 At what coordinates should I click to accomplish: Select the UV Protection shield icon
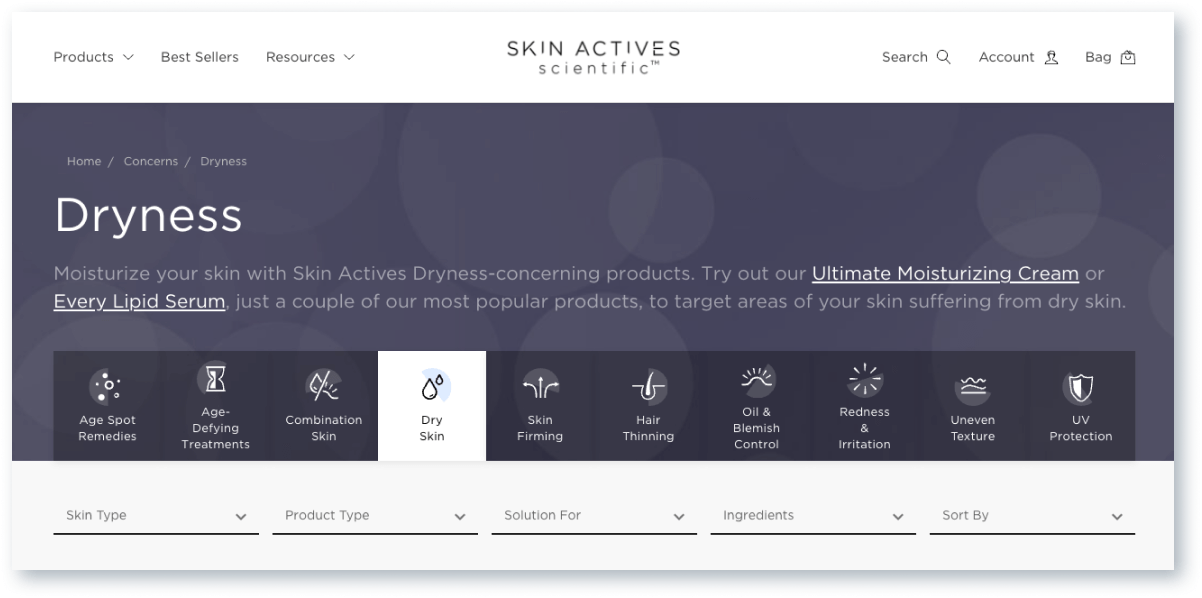click(1080, 386)
